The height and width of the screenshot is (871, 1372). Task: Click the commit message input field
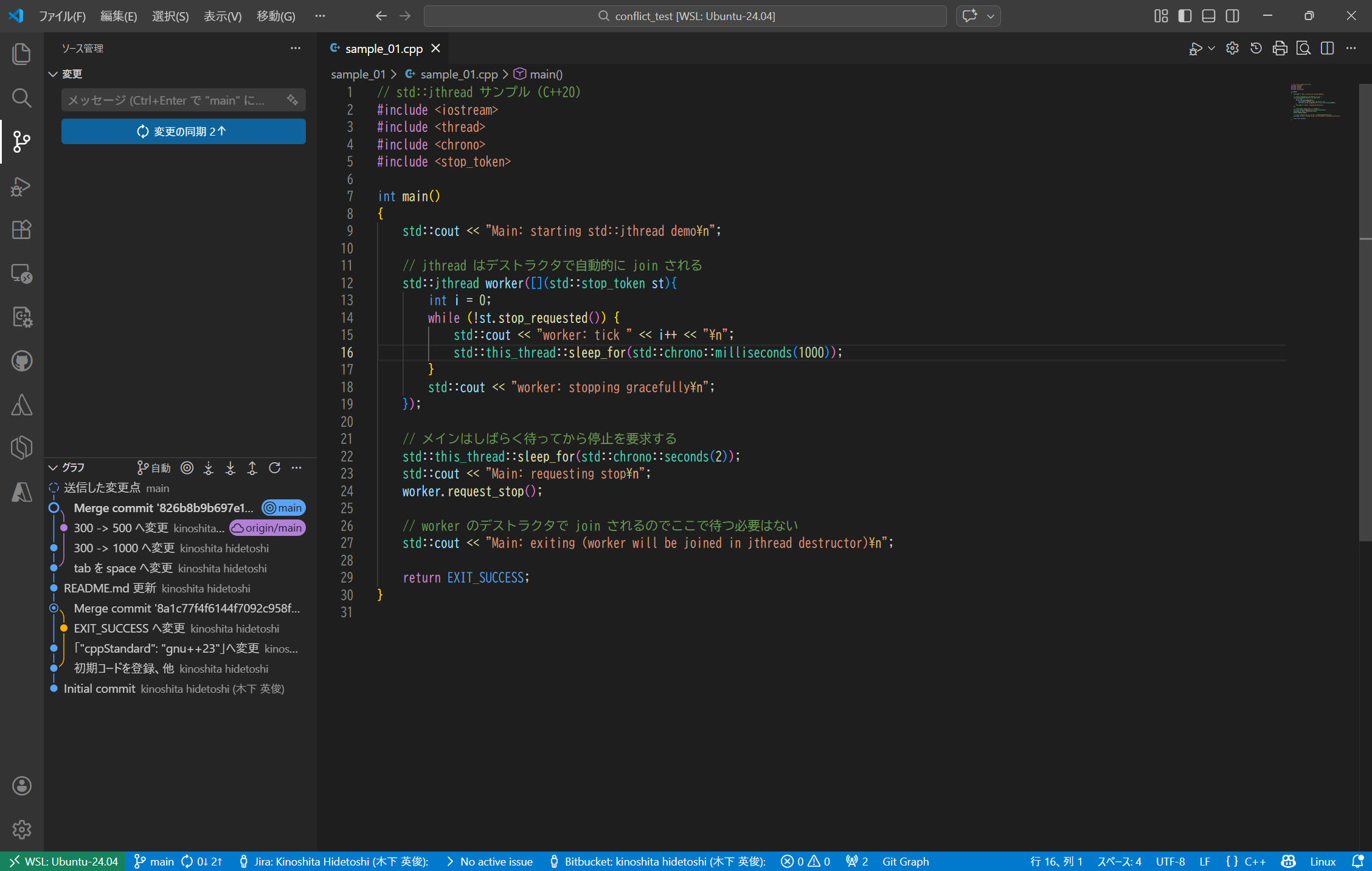173,100
